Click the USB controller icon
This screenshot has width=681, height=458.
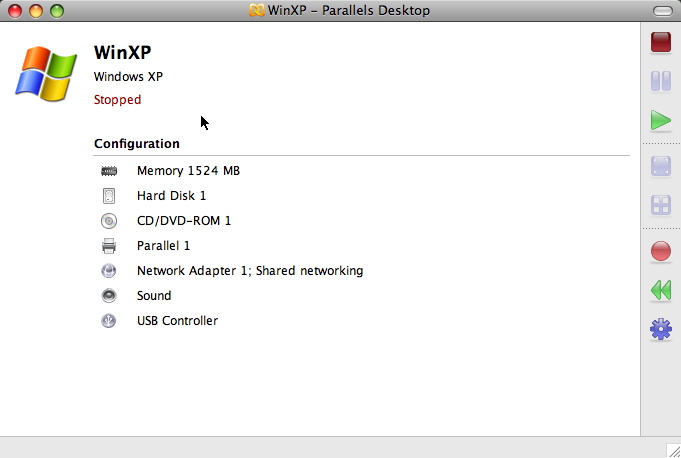tap(109, 321)
